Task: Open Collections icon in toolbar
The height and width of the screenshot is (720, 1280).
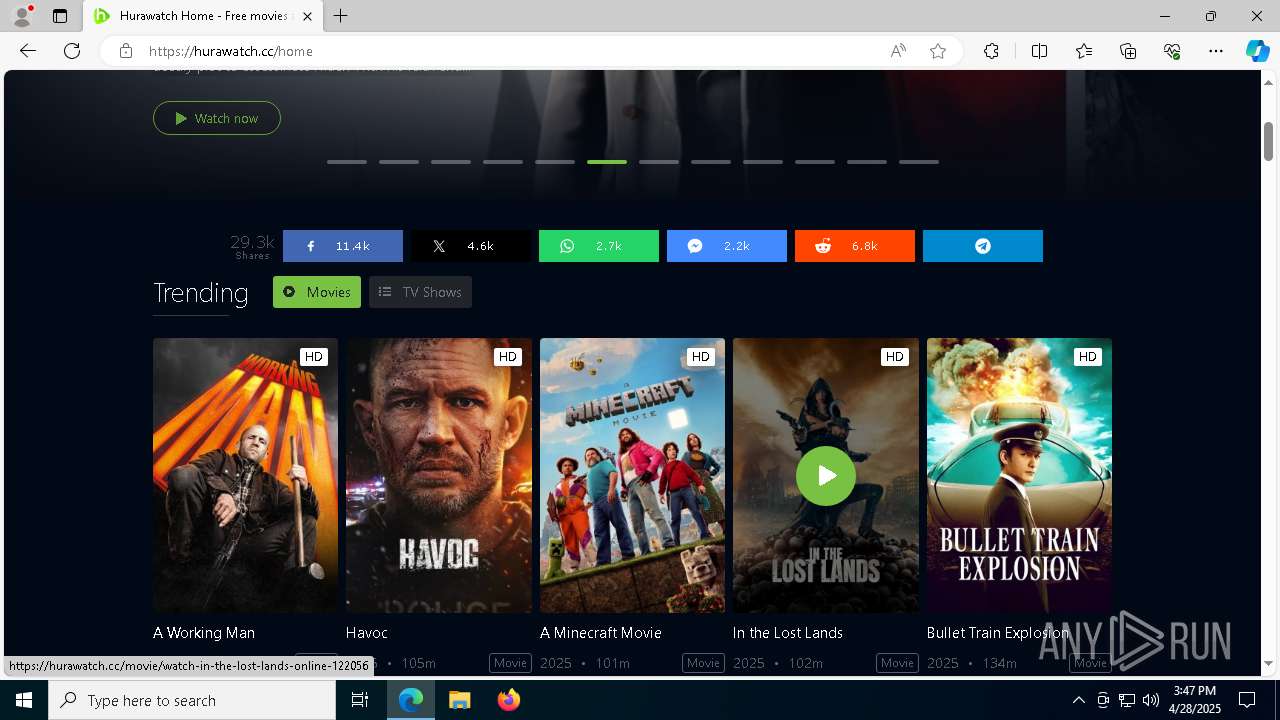Action: [x=1128, y=51]
